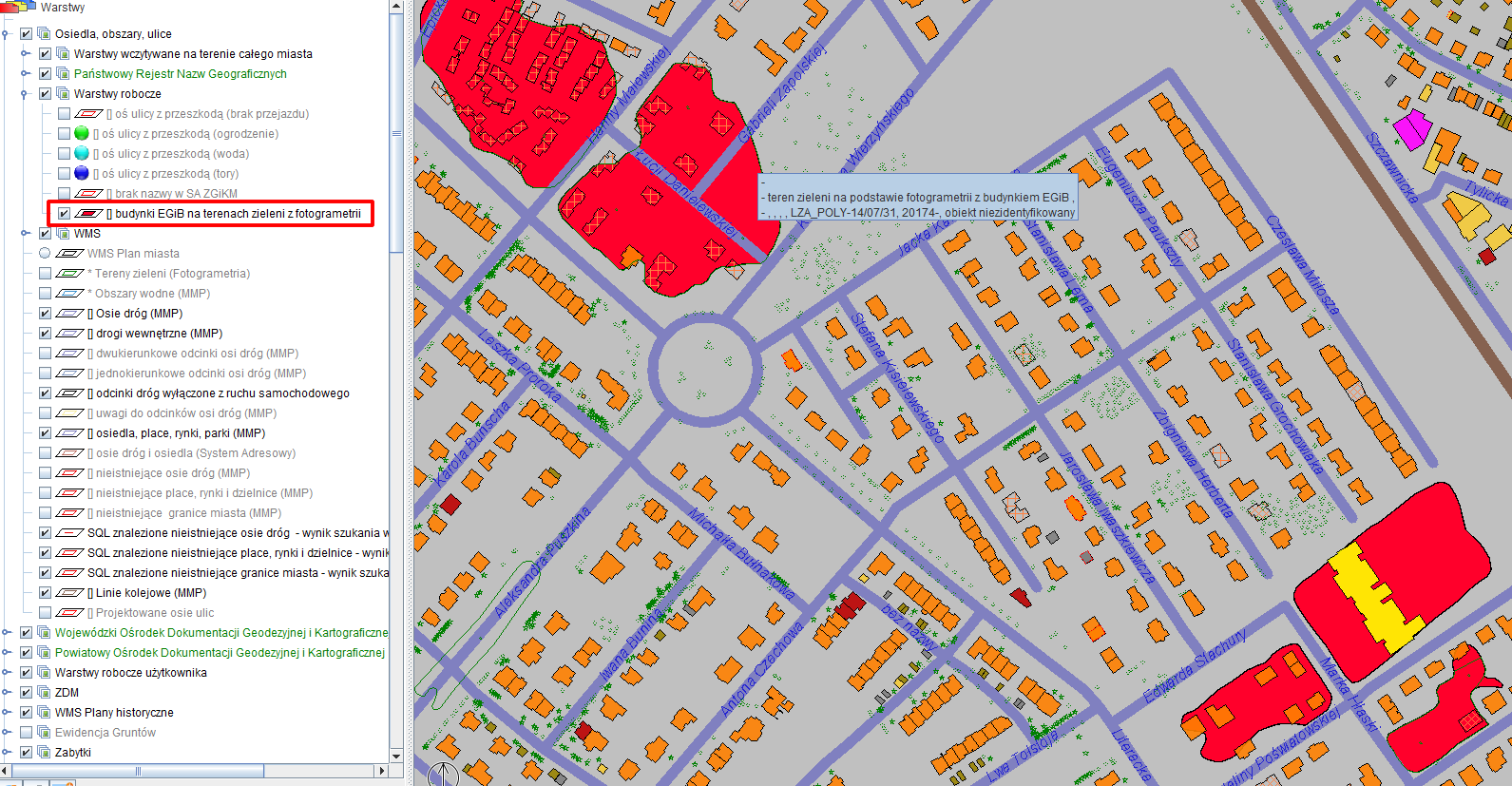Click the yellow symbol of uwagi do odcinków layer
The image size is (1512, 786).
[x=70, y=413]
